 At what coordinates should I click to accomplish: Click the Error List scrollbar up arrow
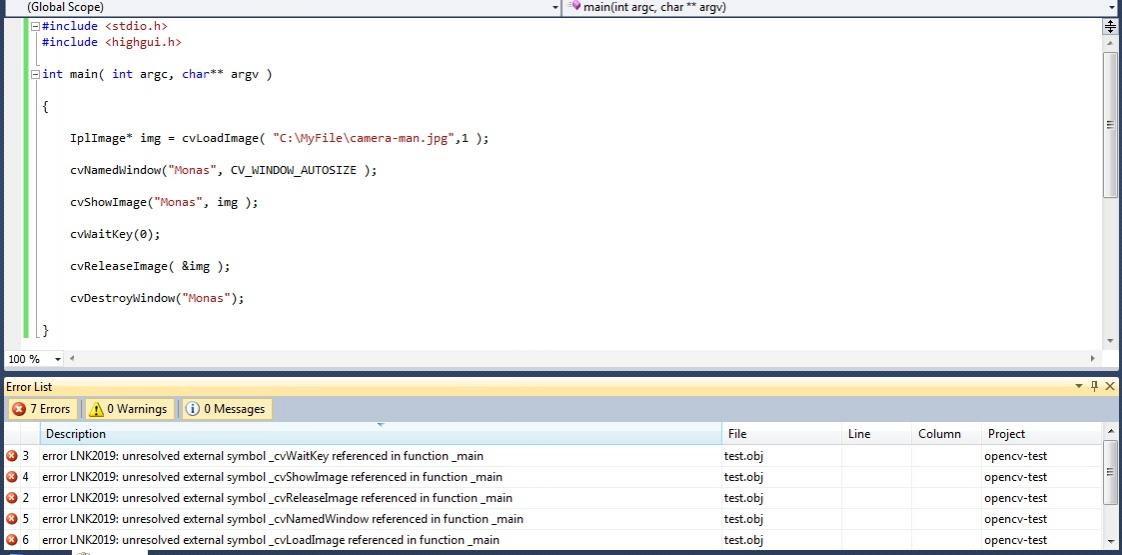[x=1111, y=431]
